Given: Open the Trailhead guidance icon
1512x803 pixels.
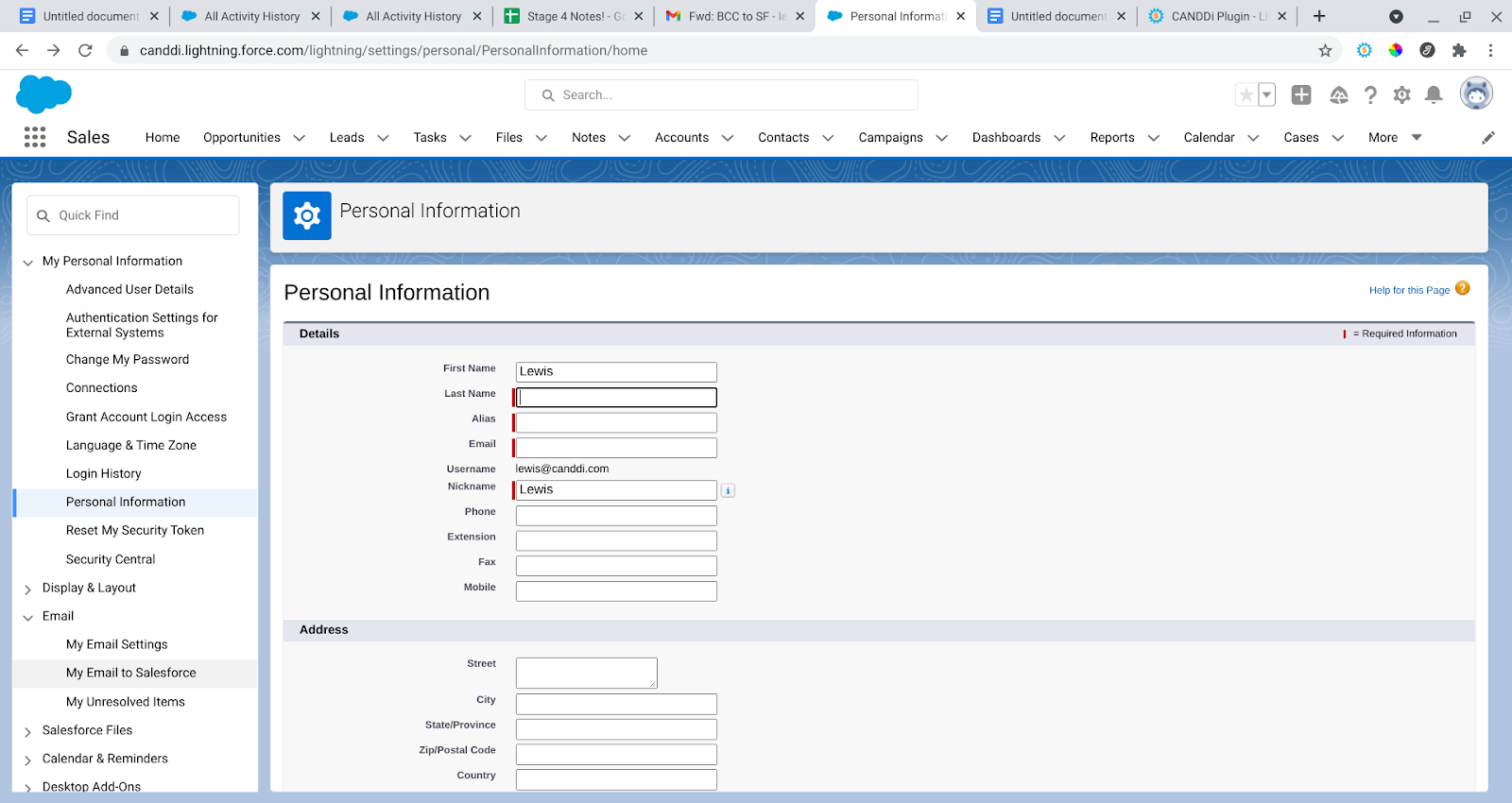Looking at the screenshot, I should [1339, 94].
